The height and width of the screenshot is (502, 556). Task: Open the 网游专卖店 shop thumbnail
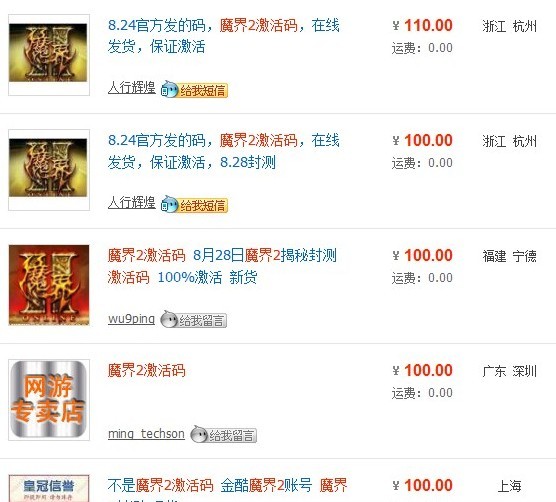click(49, 400)
